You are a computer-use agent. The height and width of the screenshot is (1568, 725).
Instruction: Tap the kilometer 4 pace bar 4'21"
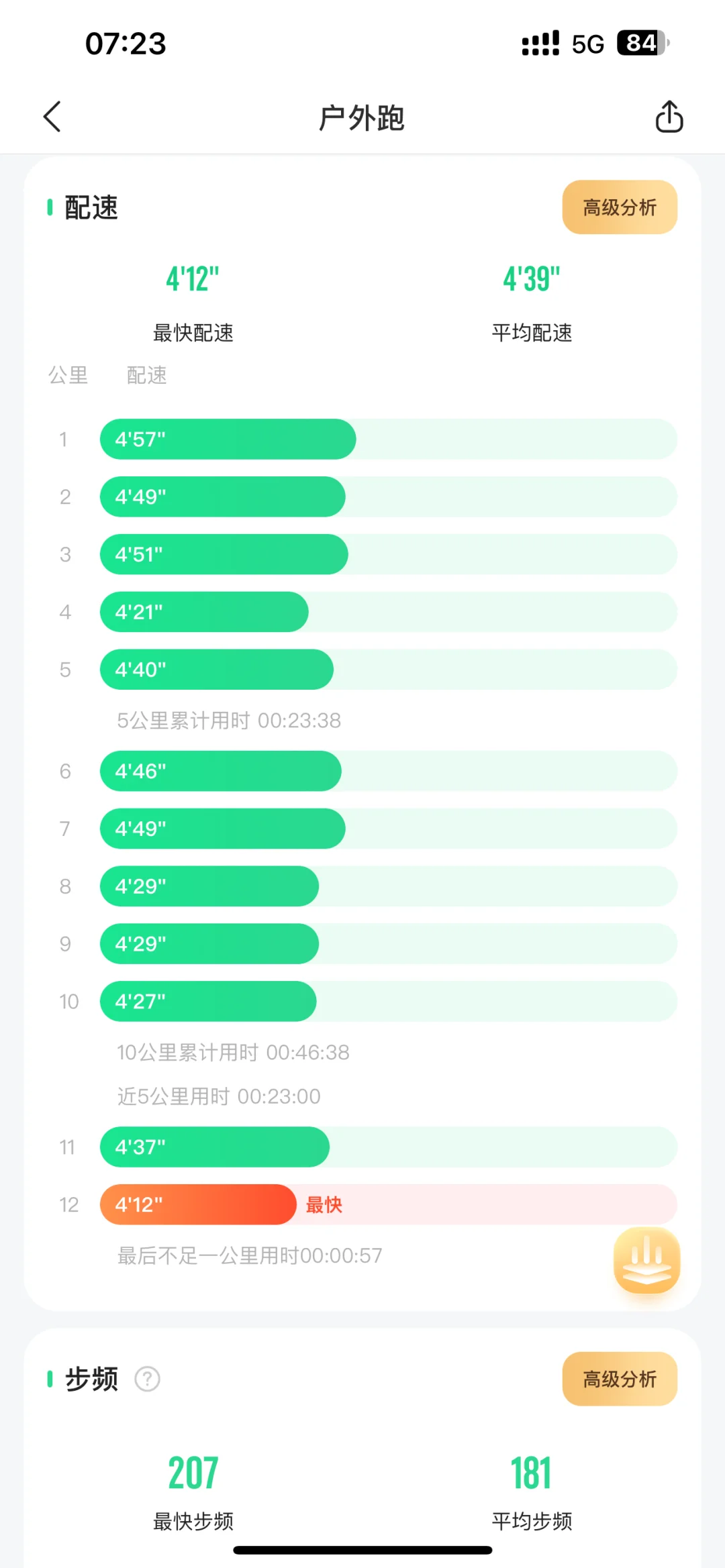[x=204, y=612]
